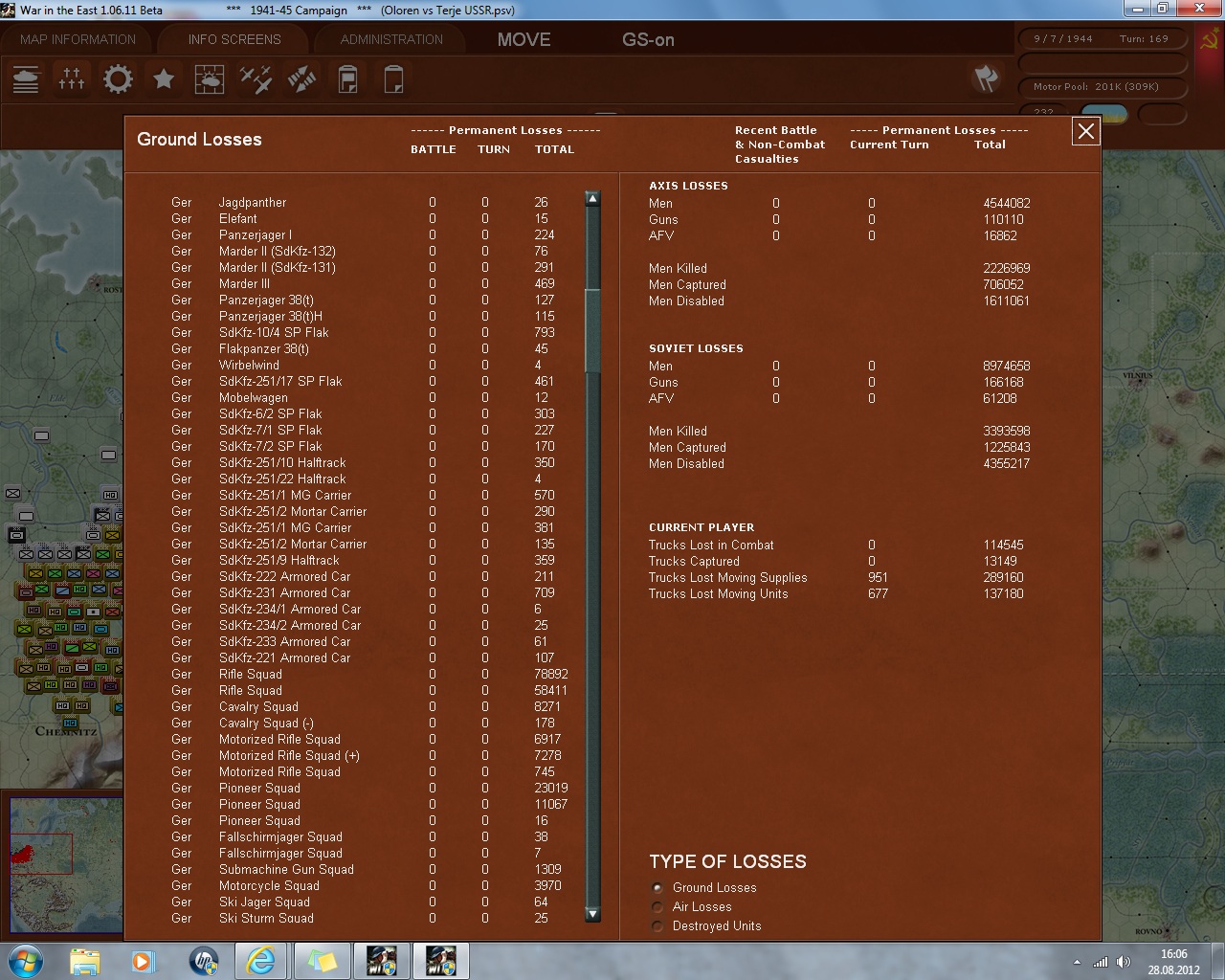Launch Windows Media Player from taskbar
Image resolution: width=1225 pixels, height=980 pixels.
click(x=143, y=960)
